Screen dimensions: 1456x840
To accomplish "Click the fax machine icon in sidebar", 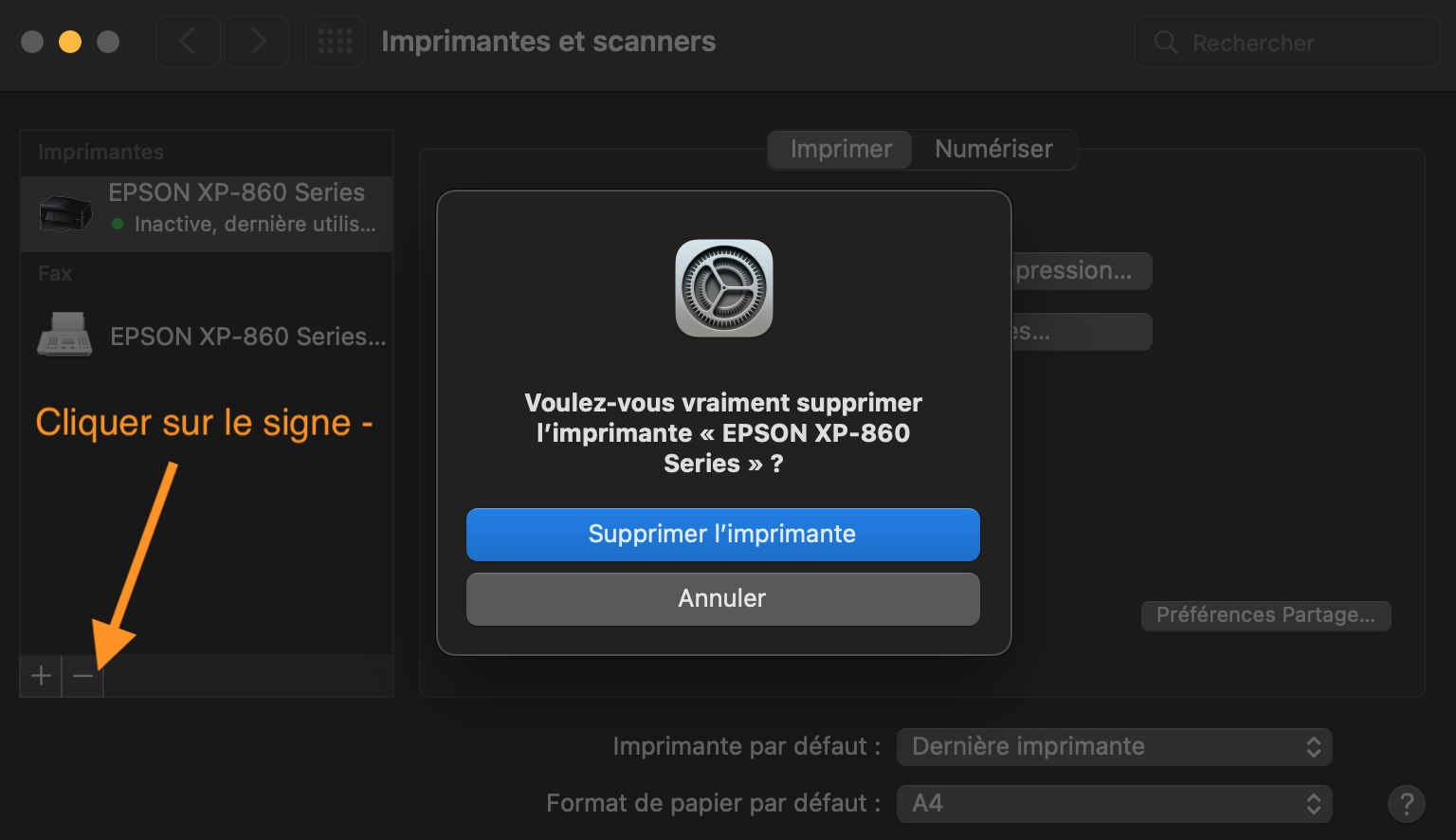I will coord(64,335).
